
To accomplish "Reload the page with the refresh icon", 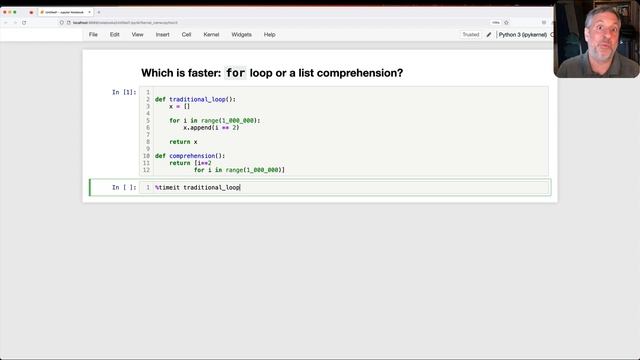I will (x=24, y=23).
